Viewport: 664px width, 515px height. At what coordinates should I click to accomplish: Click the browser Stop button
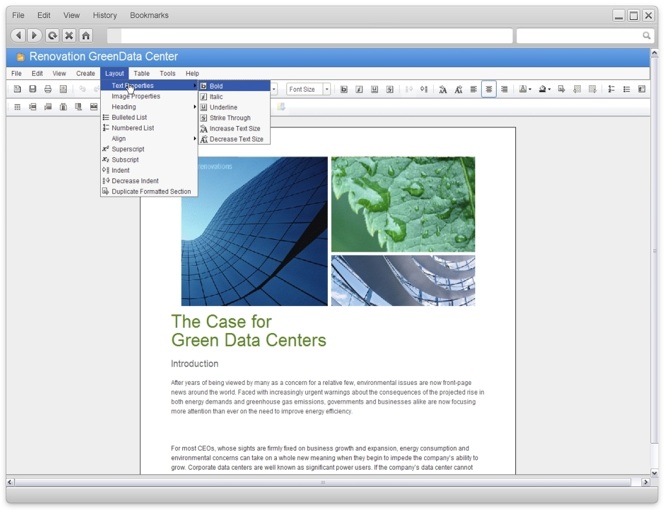pos(69,35)
